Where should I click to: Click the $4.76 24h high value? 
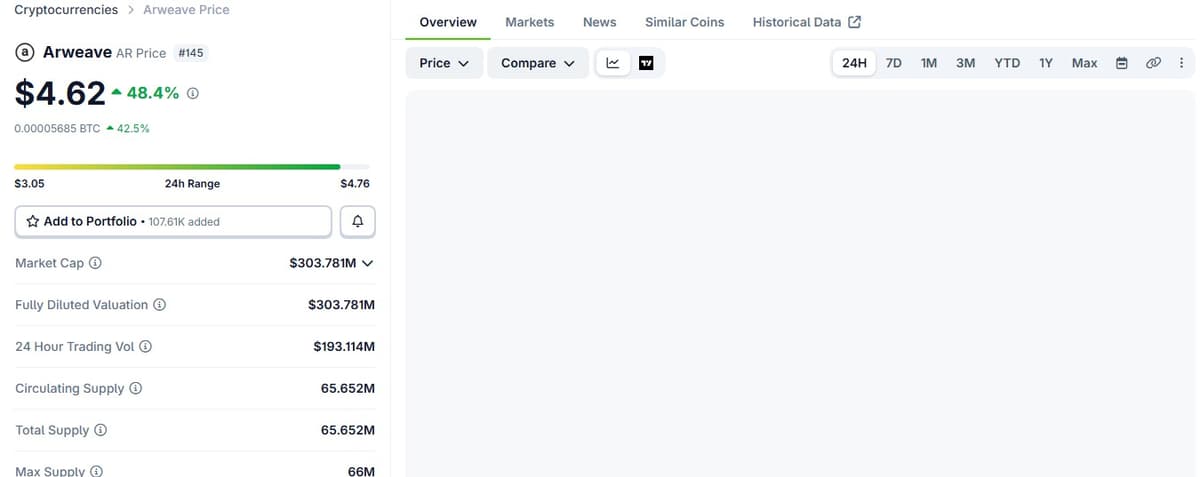click(355, 184)
